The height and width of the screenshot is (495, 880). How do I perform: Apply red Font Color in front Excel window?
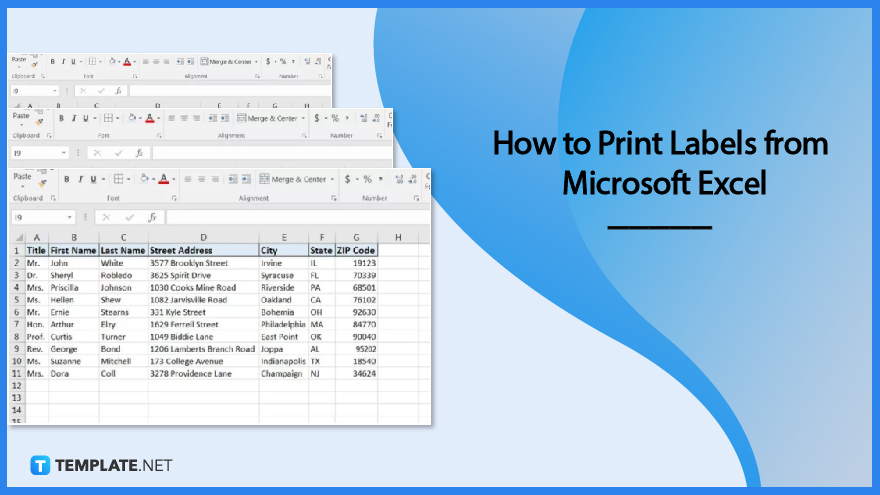[163, 179]
